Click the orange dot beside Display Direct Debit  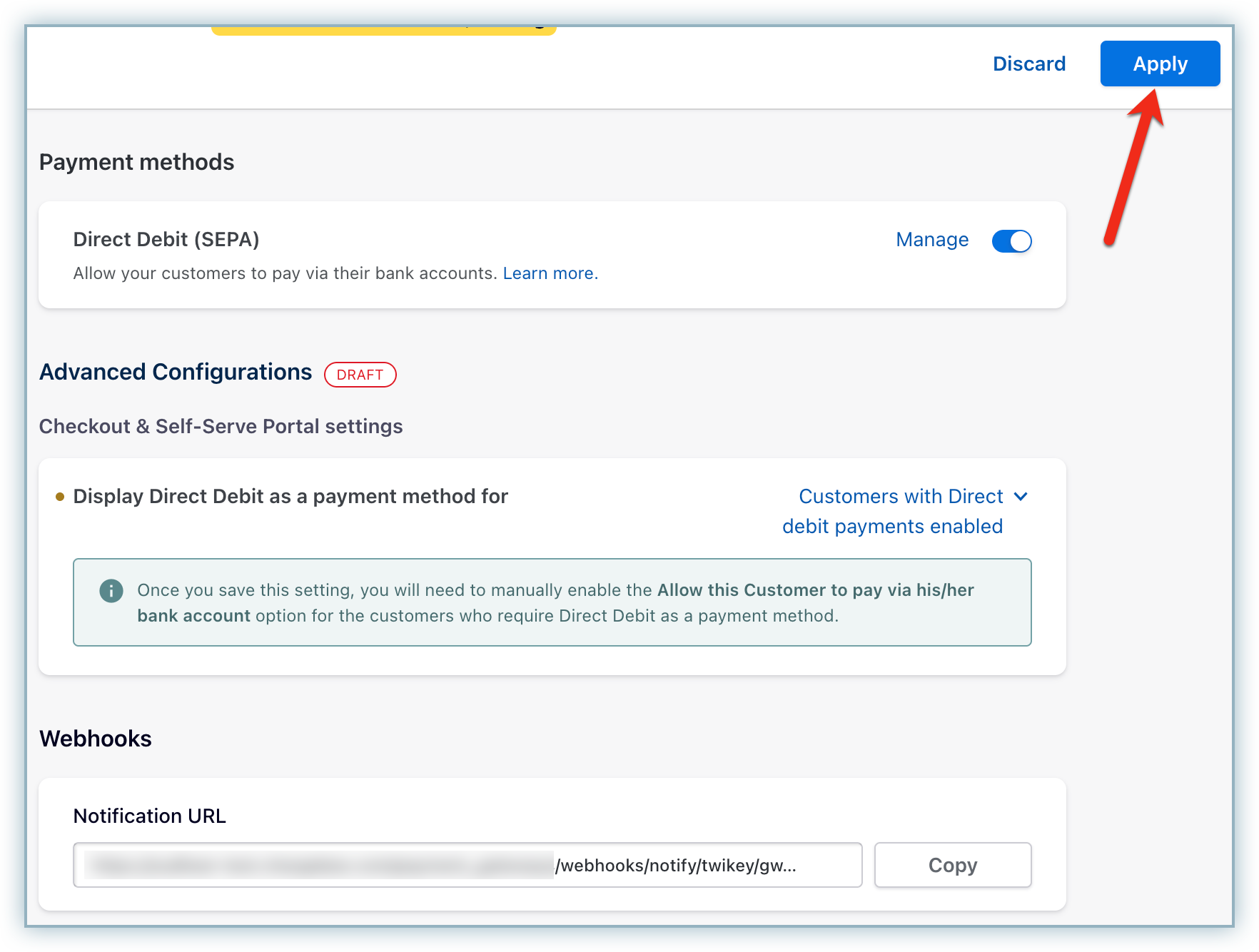pos(60,497)
